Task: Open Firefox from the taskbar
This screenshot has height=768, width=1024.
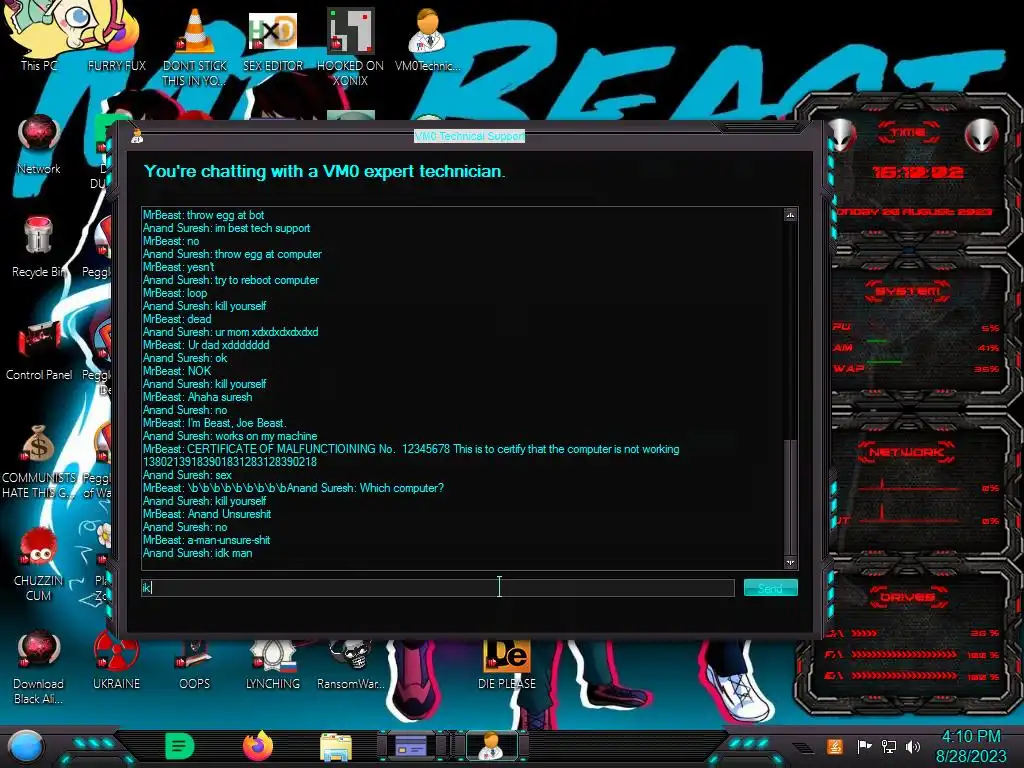Action: (x=258, y=746)
